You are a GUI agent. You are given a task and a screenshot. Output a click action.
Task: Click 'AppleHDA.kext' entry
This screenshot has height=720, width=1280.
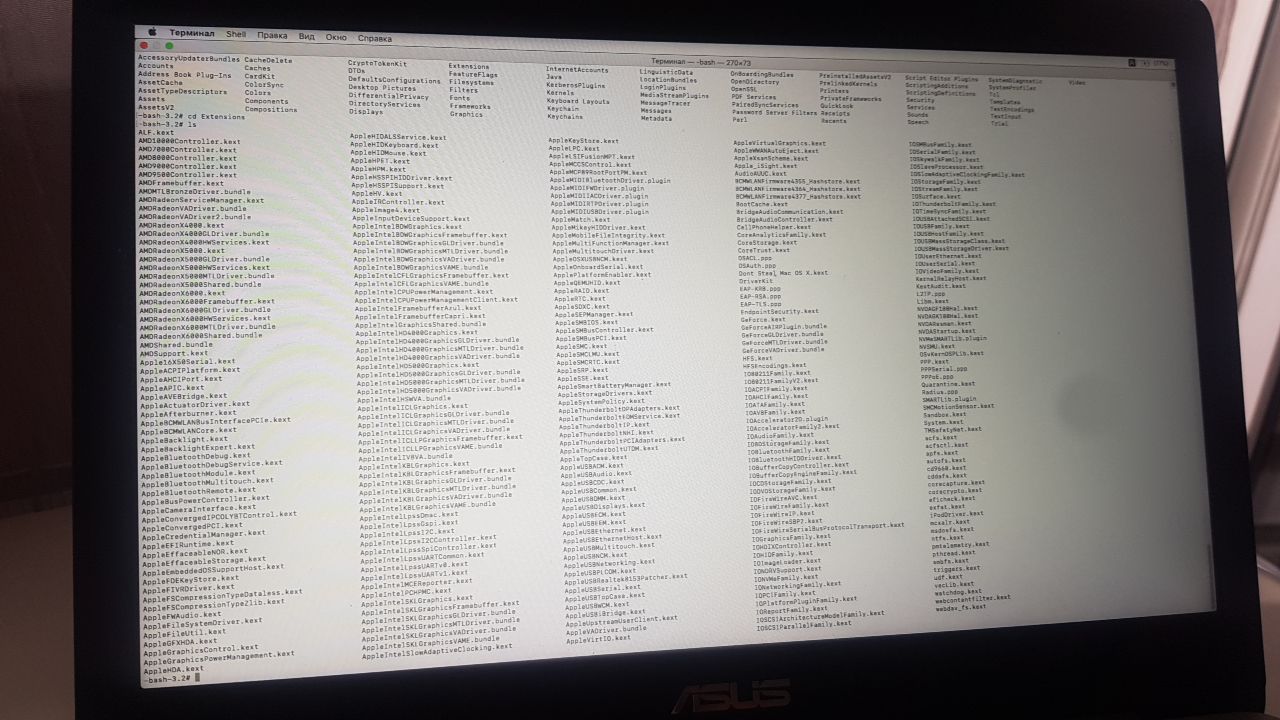[x=173, y=668]
